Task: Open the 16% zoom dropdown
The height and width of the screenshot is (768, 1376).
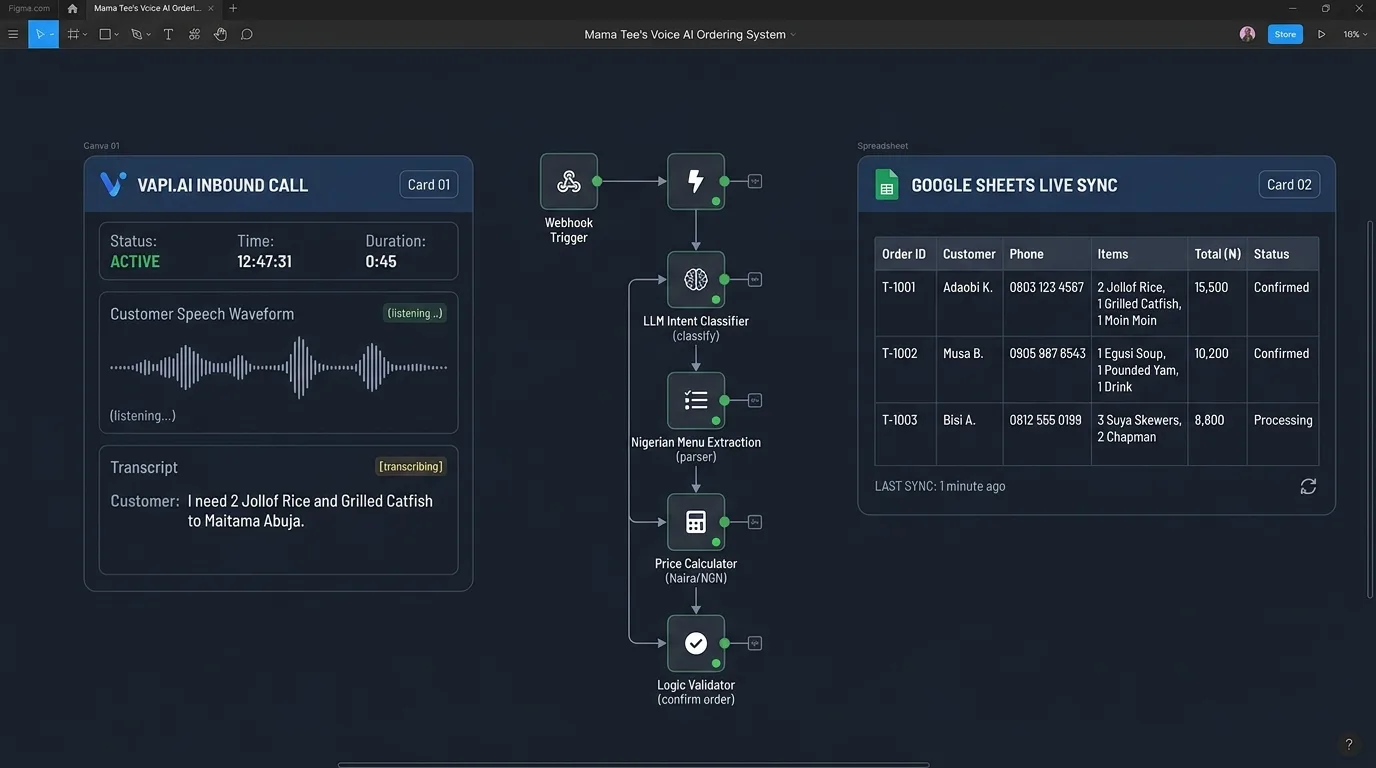Action: click(1354, 34)
